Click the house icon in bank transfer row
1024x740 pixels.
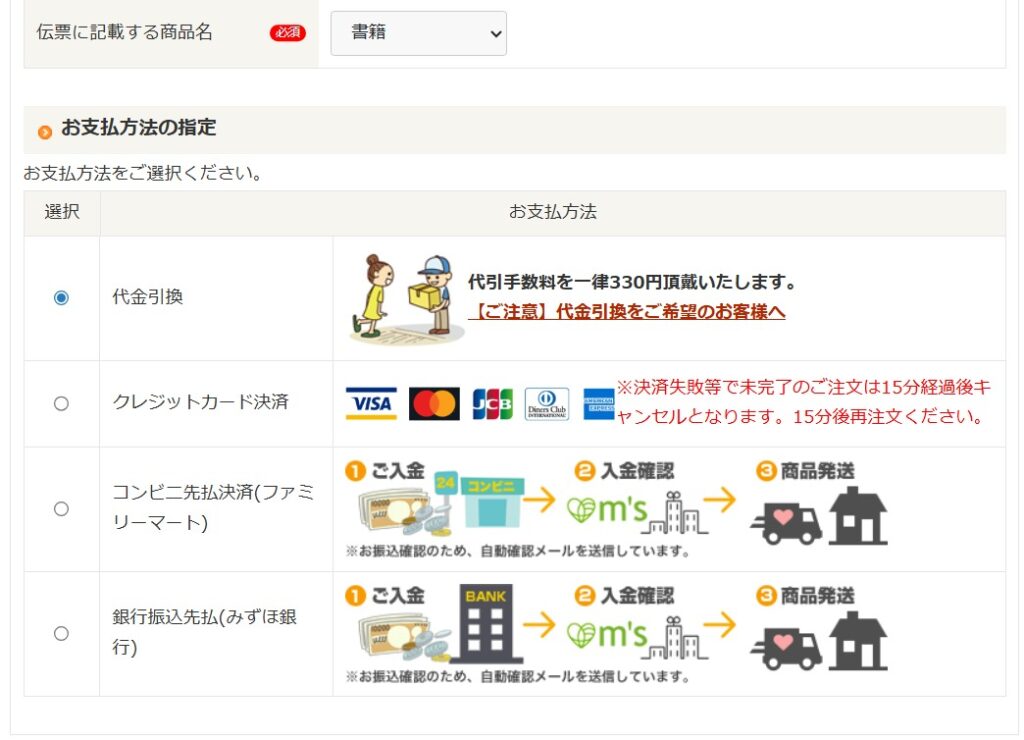point(858,641)
